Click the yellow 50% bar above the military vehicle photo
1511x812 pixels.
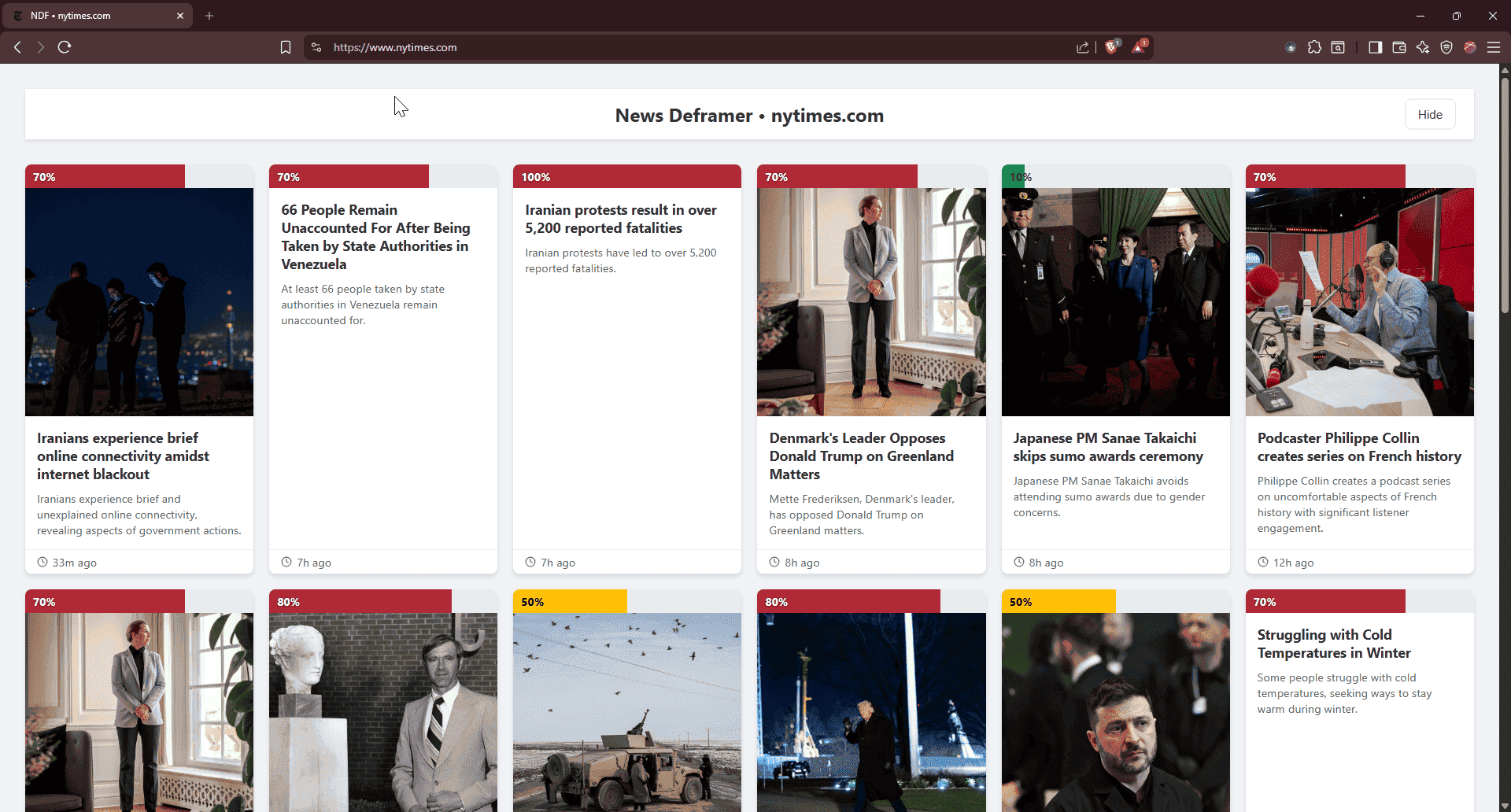[x=570, y=602]
